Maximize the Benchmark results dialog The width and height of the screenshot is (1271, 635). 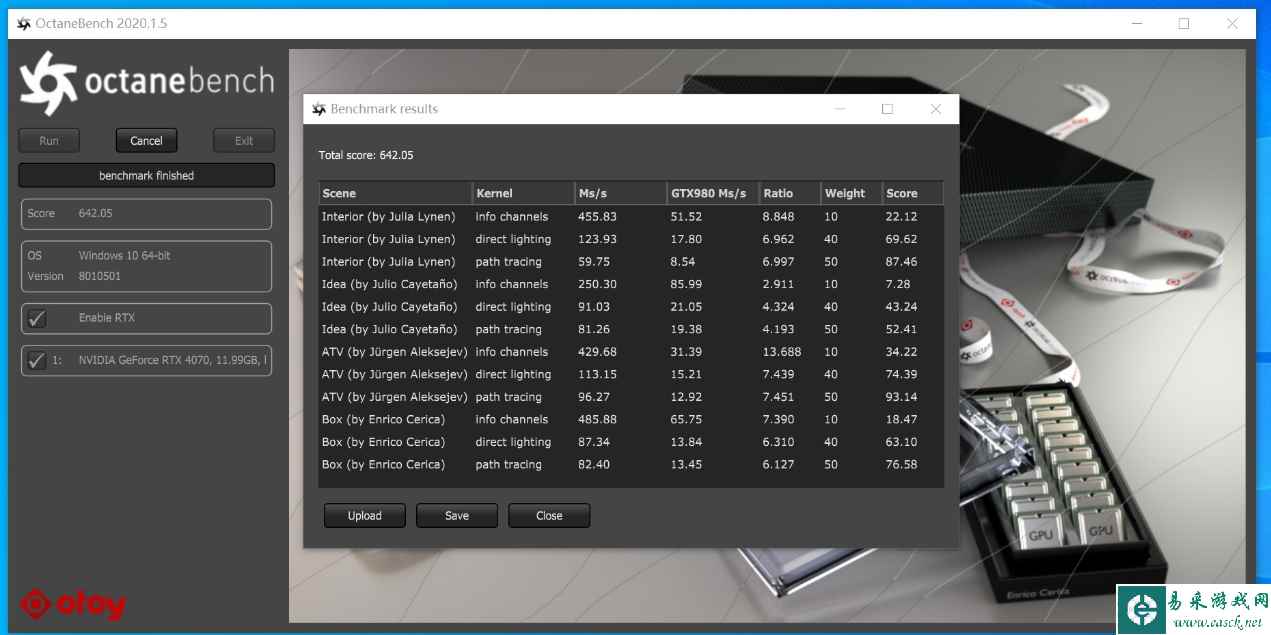click(887, 109)
